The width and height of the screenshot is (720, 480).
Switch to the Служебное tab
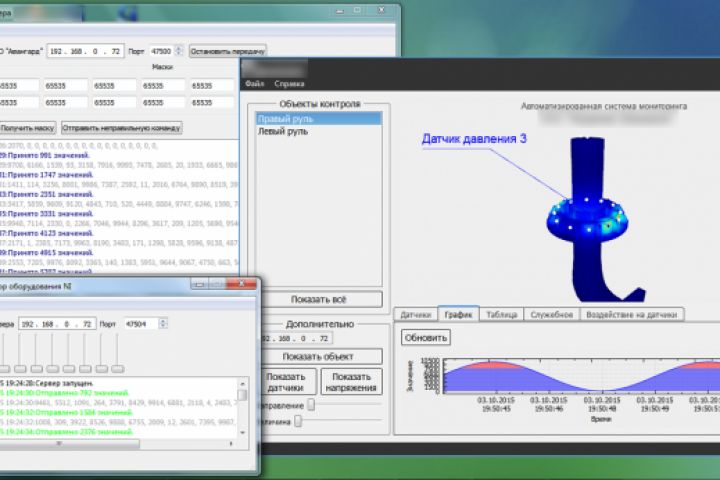click(x=551, y=315)
